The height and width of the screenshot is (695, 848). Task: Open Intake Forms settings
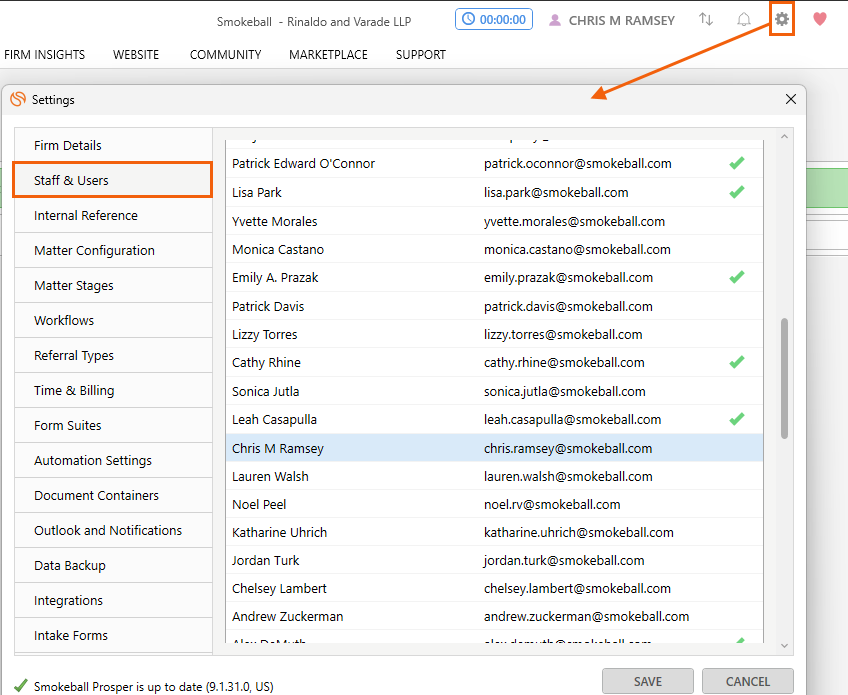point(113,636)
